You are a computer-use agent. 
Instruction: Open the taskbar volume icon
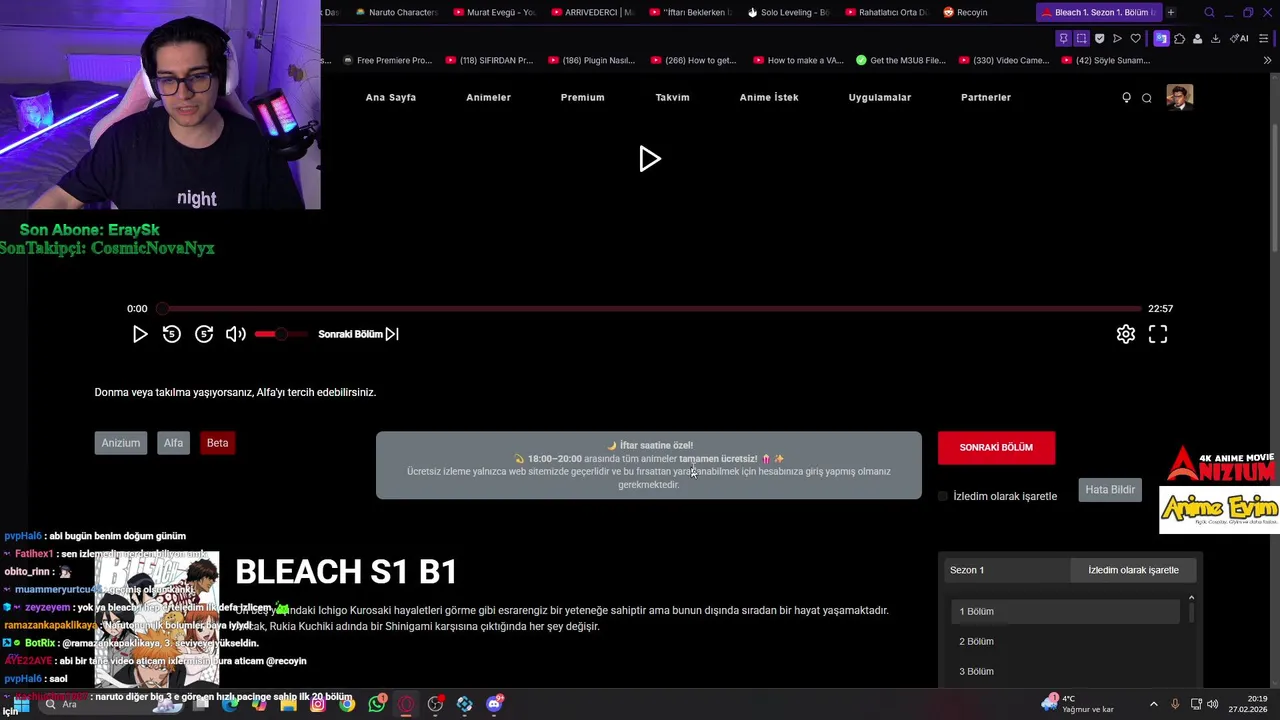click(1213, 704)
